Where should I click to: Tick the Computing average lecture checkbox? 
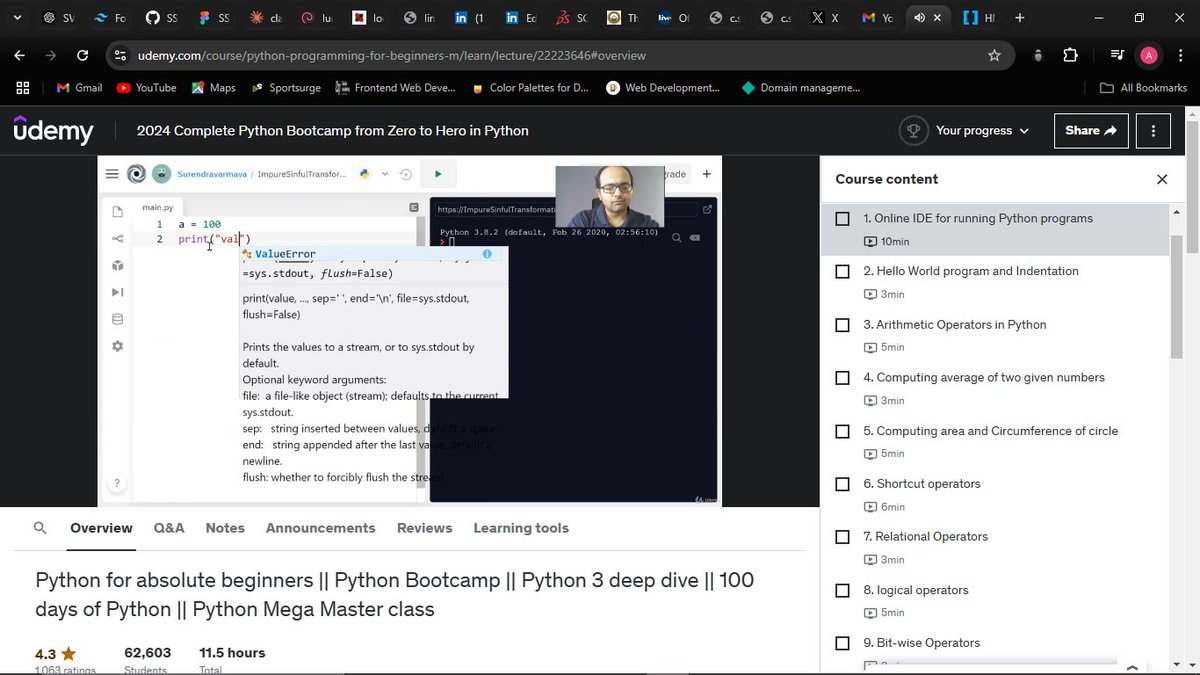click(842, 378)
